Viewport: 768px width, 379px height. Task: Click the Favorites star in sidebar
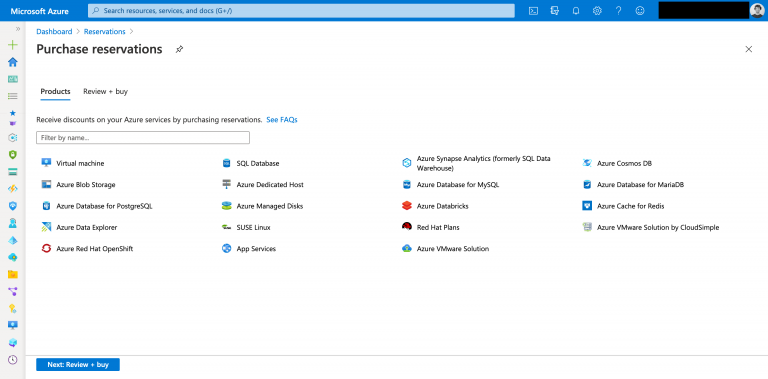click(13, 113)
